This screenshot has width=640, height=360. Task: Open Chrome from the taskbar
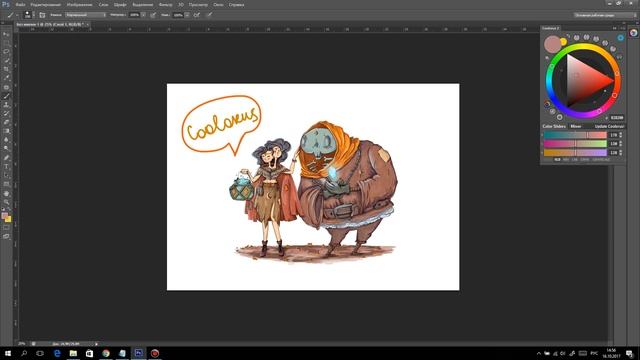click(x=106, y=353)
